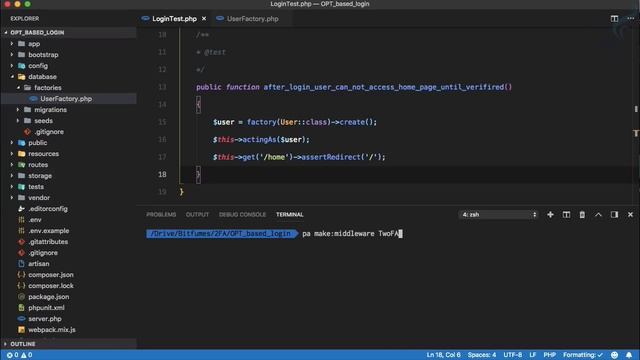The height and width of the screenshot is (360, 640).
Task: Maximize the panel with the up chevron
Action: (598, 215)
